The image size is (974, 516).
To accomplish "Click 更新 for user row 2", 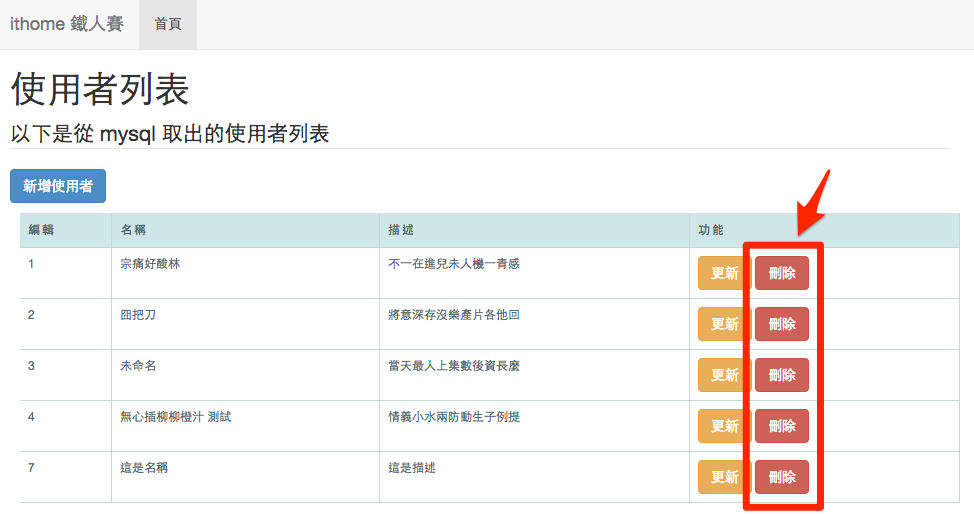I will (724, 324).
